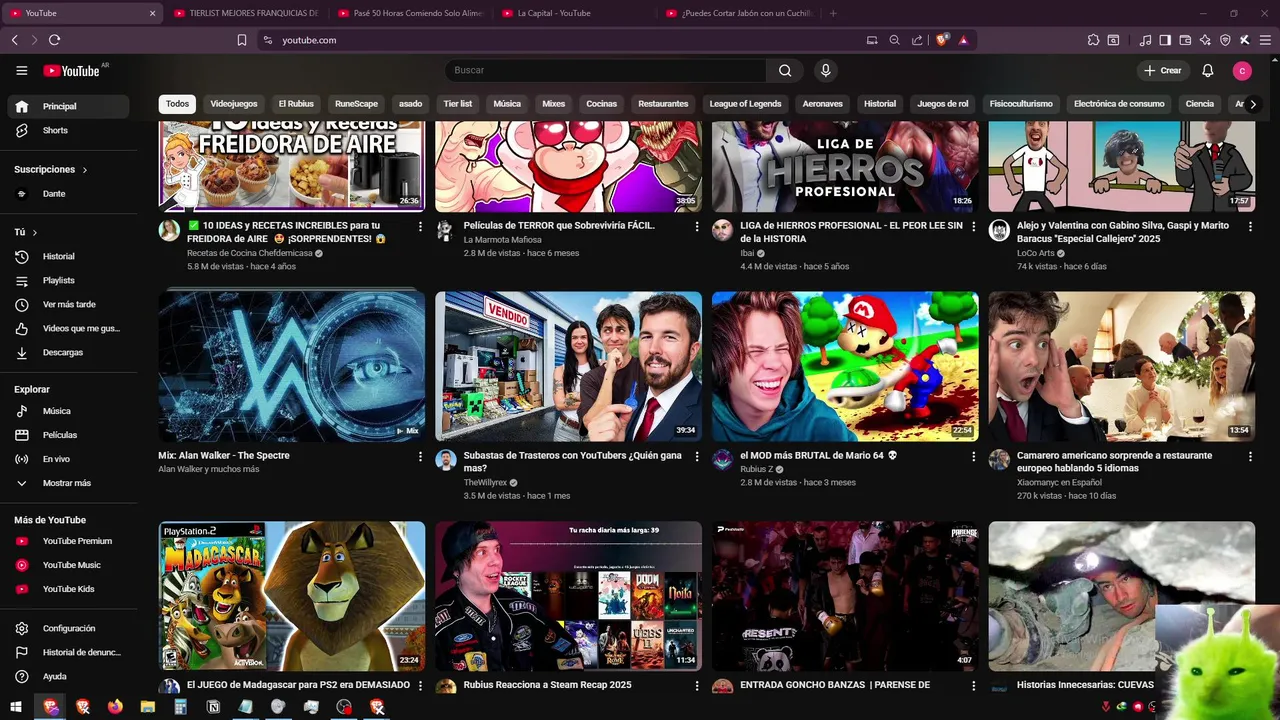Click the Buscar search field
Viewport: 1280px width, 720px height.
(x=606, y=70)
